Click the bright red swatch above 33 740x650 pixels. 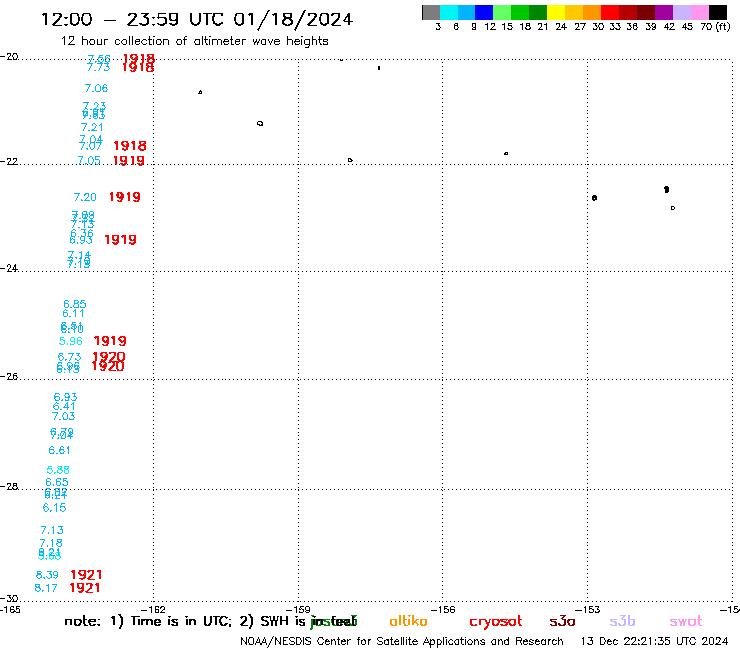[610, 12]
